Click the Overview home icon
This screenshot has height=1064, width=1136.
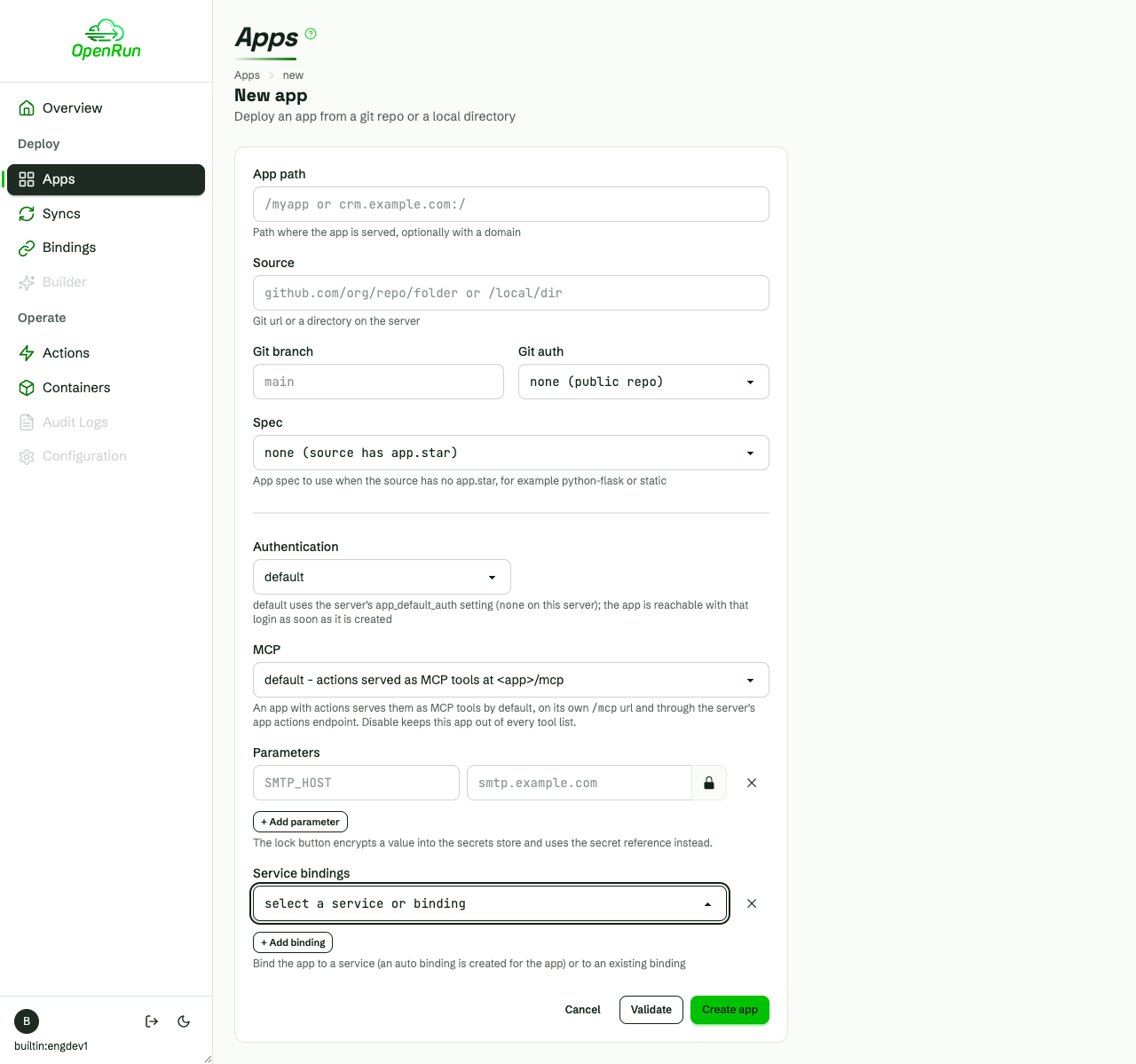coord(27,108)
